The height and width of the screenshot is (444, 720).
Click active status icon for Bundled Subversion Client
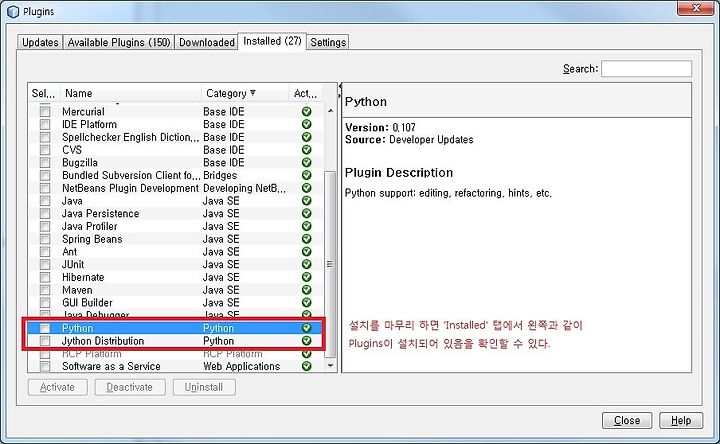click(x=307, y=175)
